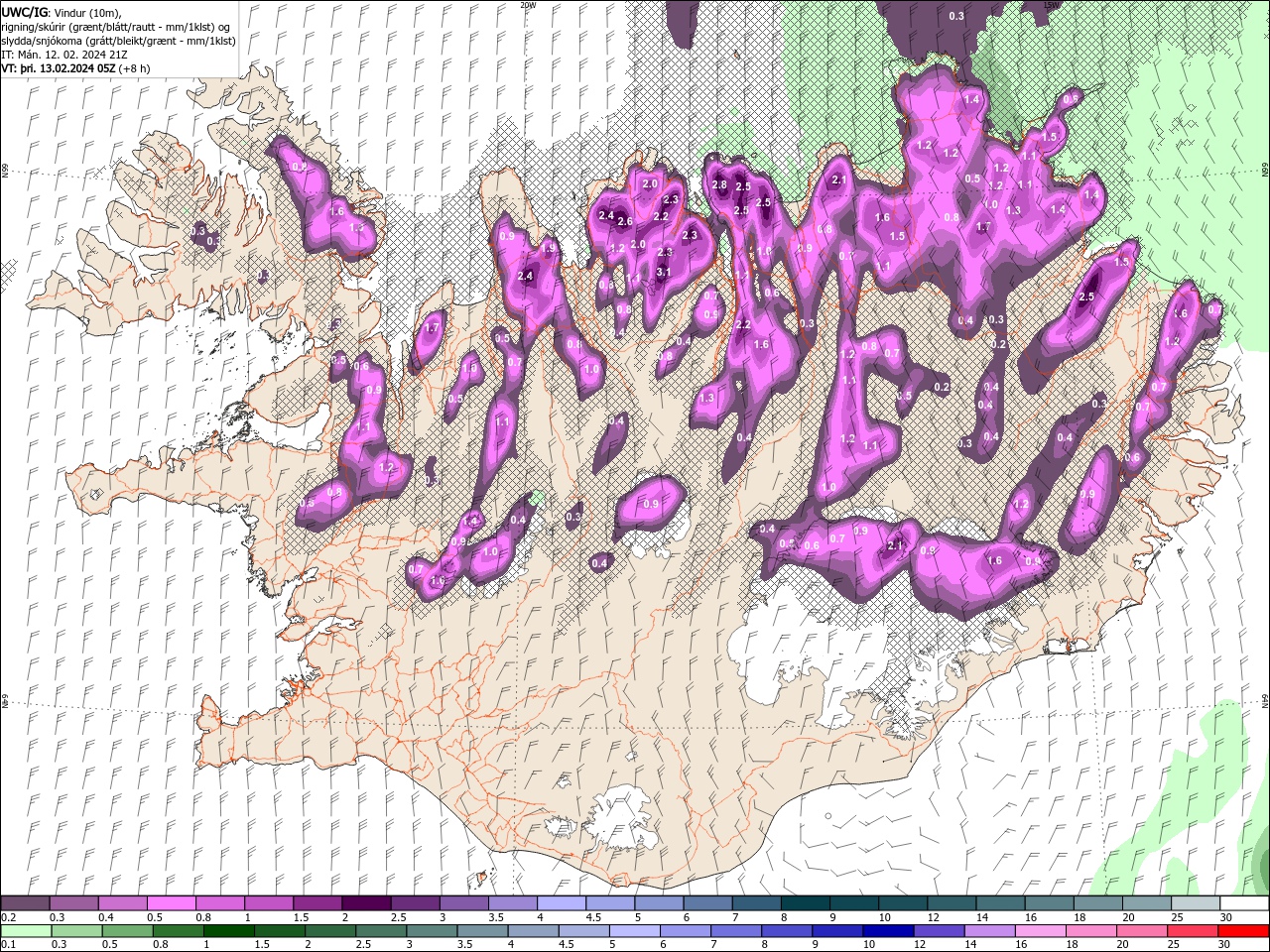Select the 'rigning/skúrir' description line

[x=117, y=26]
